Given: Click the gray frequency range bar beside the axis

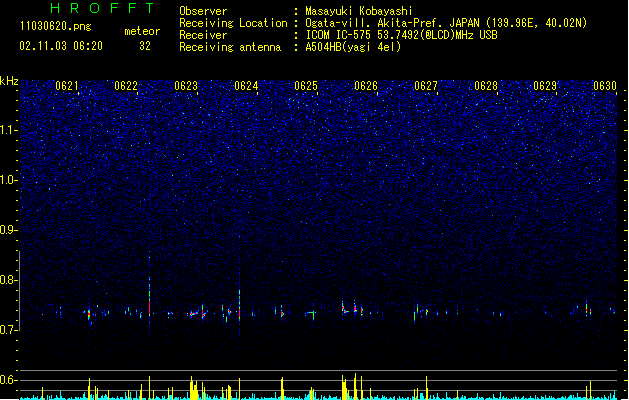Looking at the screenshot, I should click(19, 290).
